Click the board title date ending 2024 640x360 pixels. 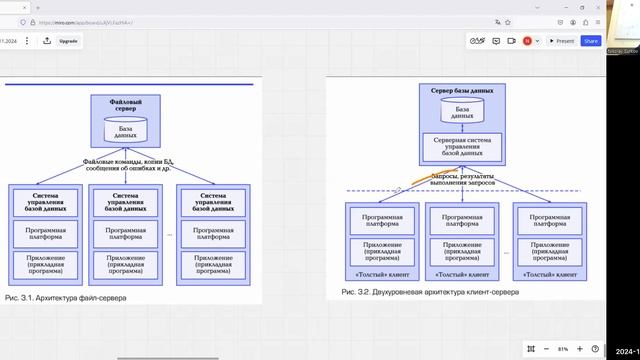coord(8,41)
